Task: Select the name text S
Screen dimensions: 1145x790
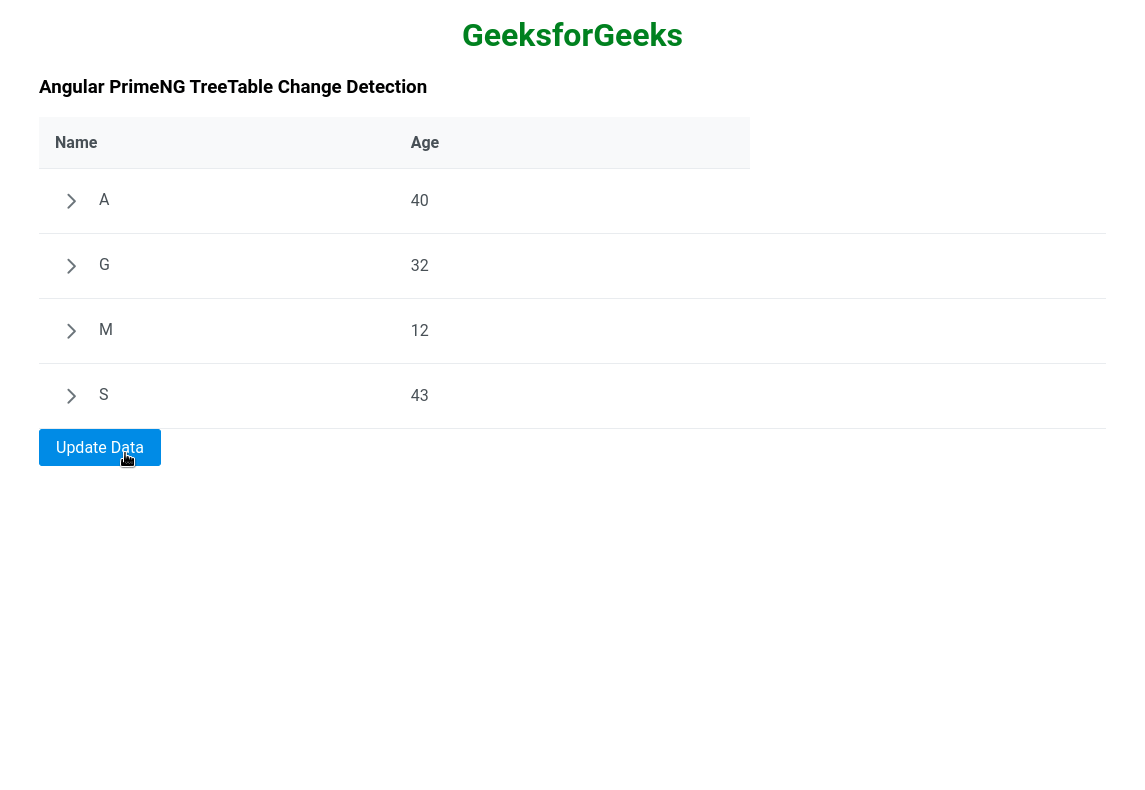Action: [x=104, y=395]
